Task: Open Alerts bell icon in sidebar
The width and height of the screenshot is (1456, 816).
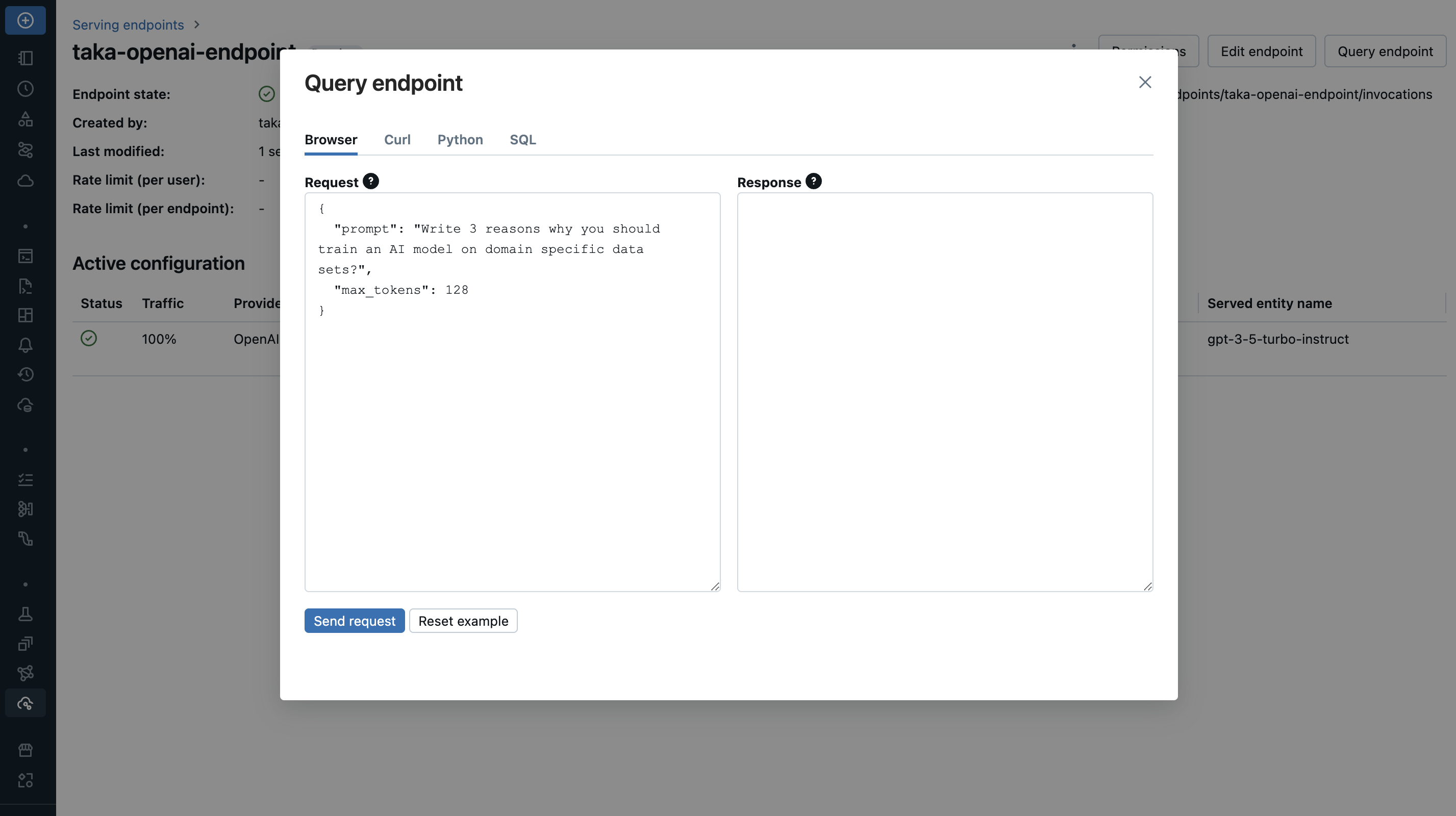Action: (25, 345)
